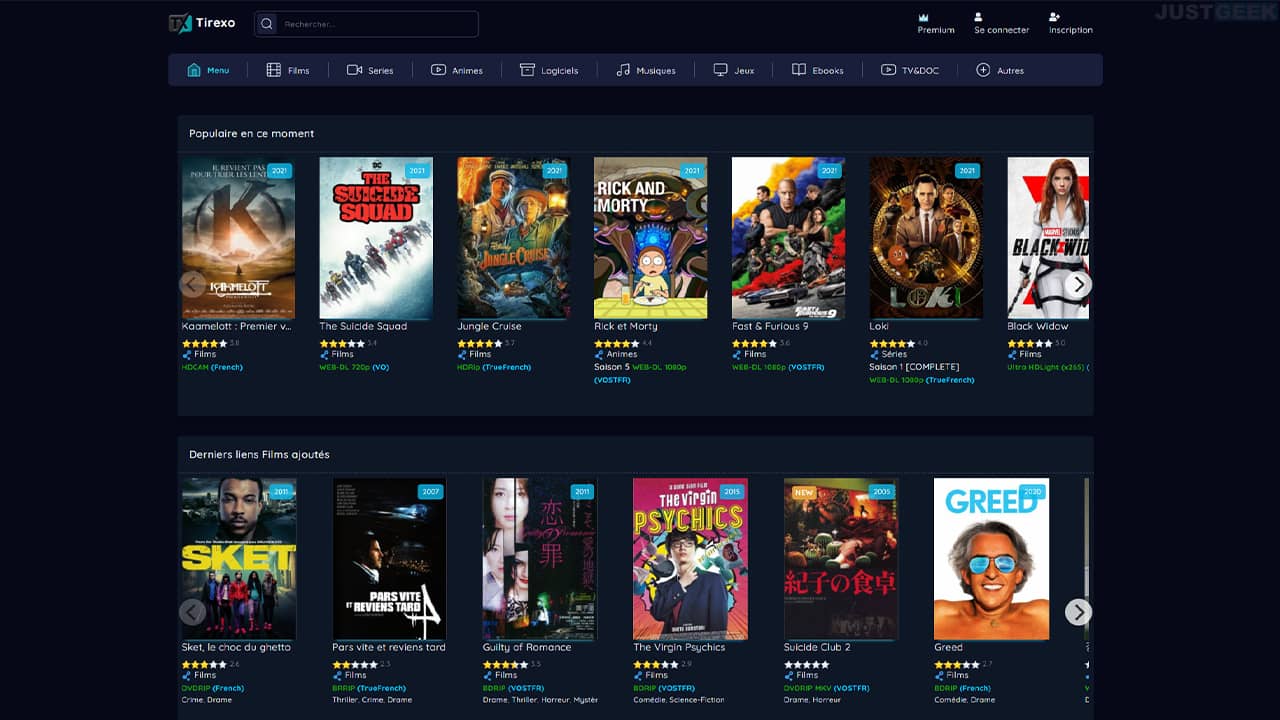
Task: Open the Series menu item
Action: (x=370, y=70)
